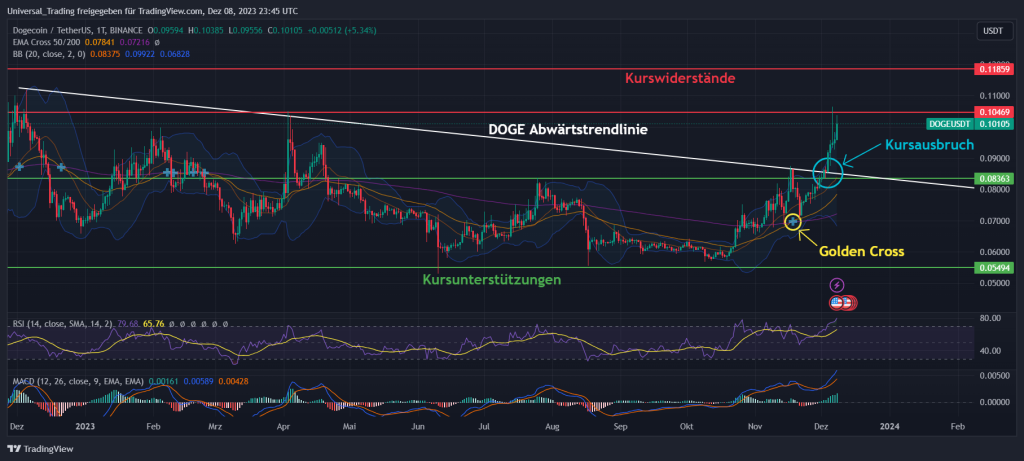Click the EMA Cross 50/200 indicator legend
Image resolution: width=1024 pixels, height=461 pixels.
[47, 42]
